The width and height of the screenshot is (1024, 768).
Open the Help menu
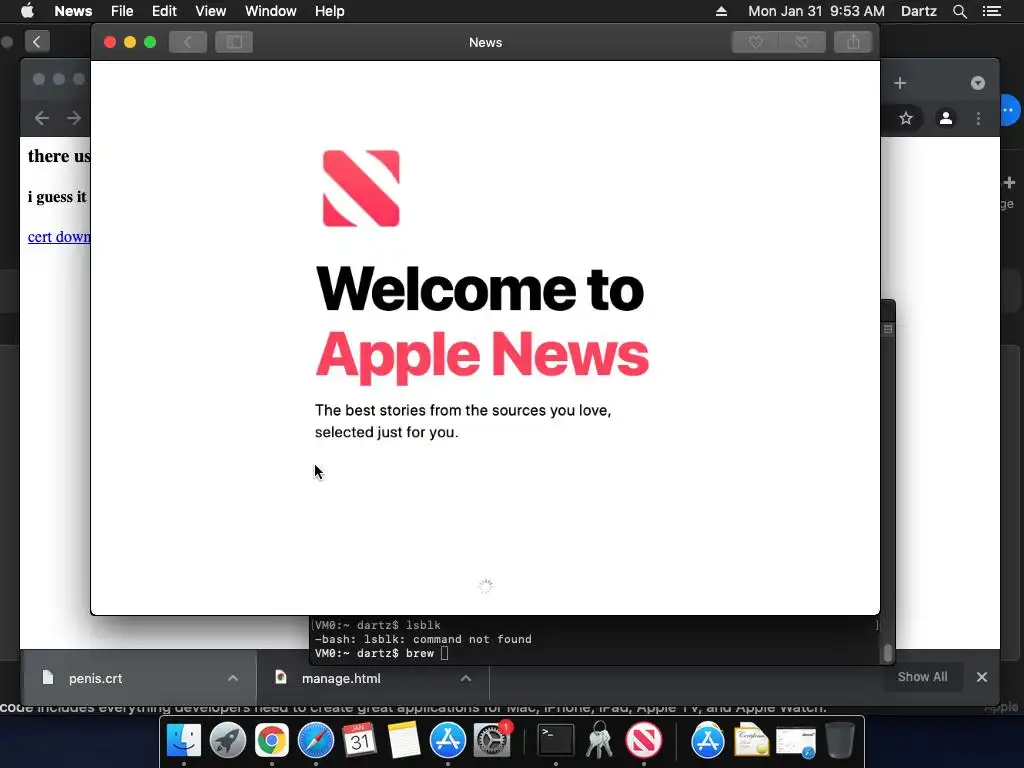tap(329, 11)
